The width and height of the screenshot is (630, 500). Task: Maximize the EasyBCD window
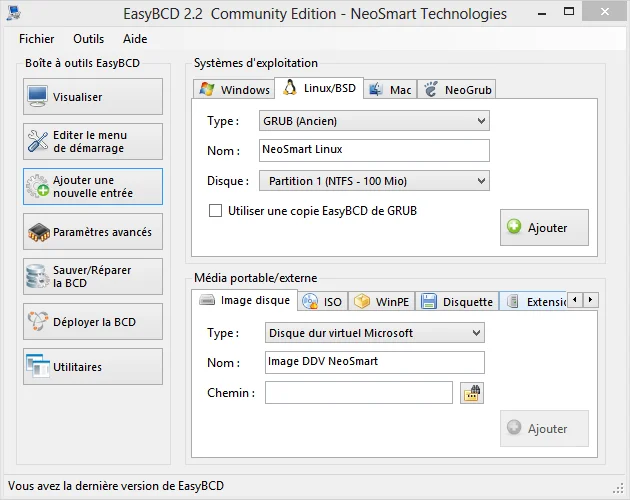[x=569, y=12]
